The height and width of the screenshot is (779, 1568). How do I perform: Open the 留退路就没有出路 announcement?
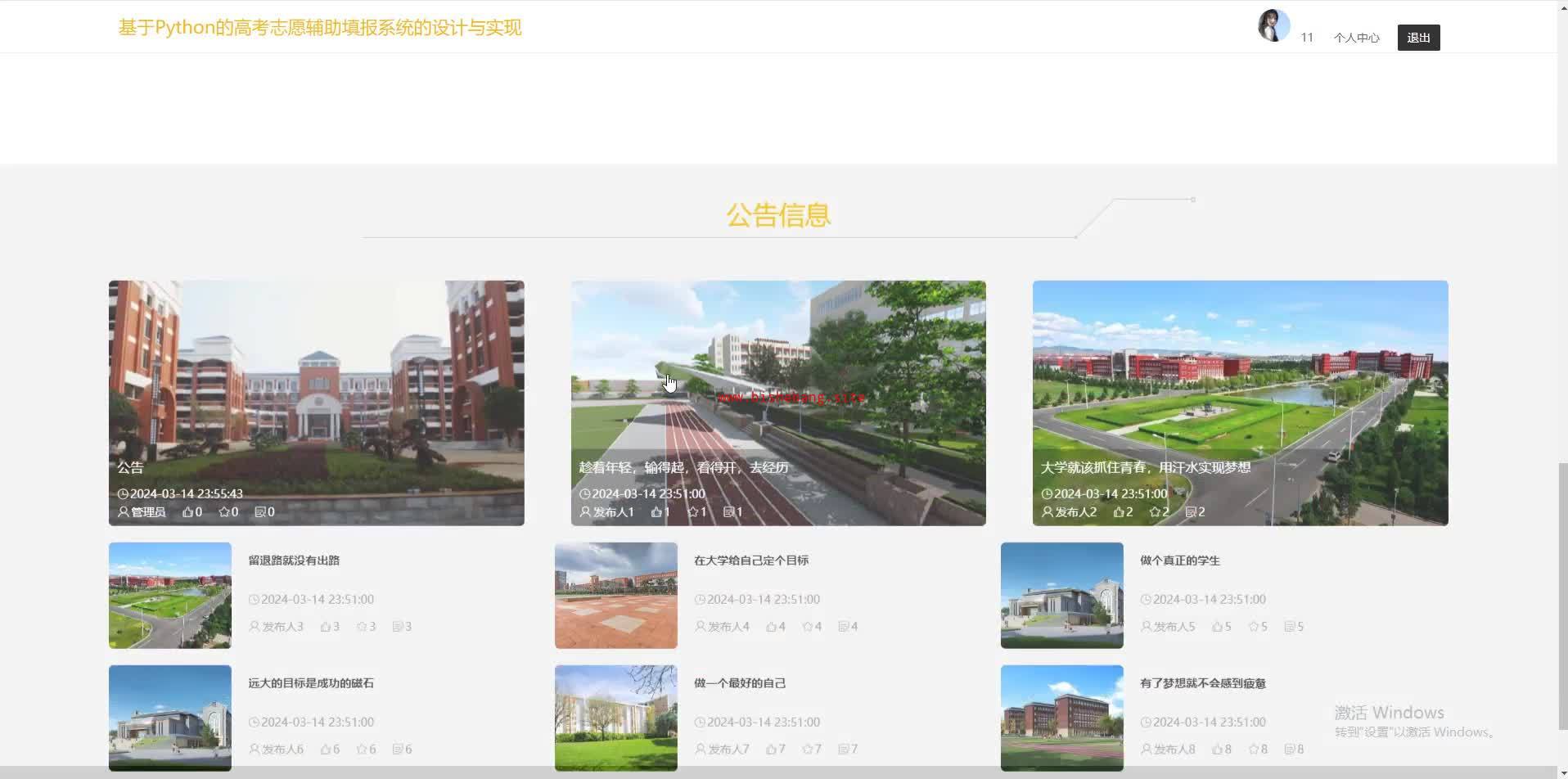(294, 561)
